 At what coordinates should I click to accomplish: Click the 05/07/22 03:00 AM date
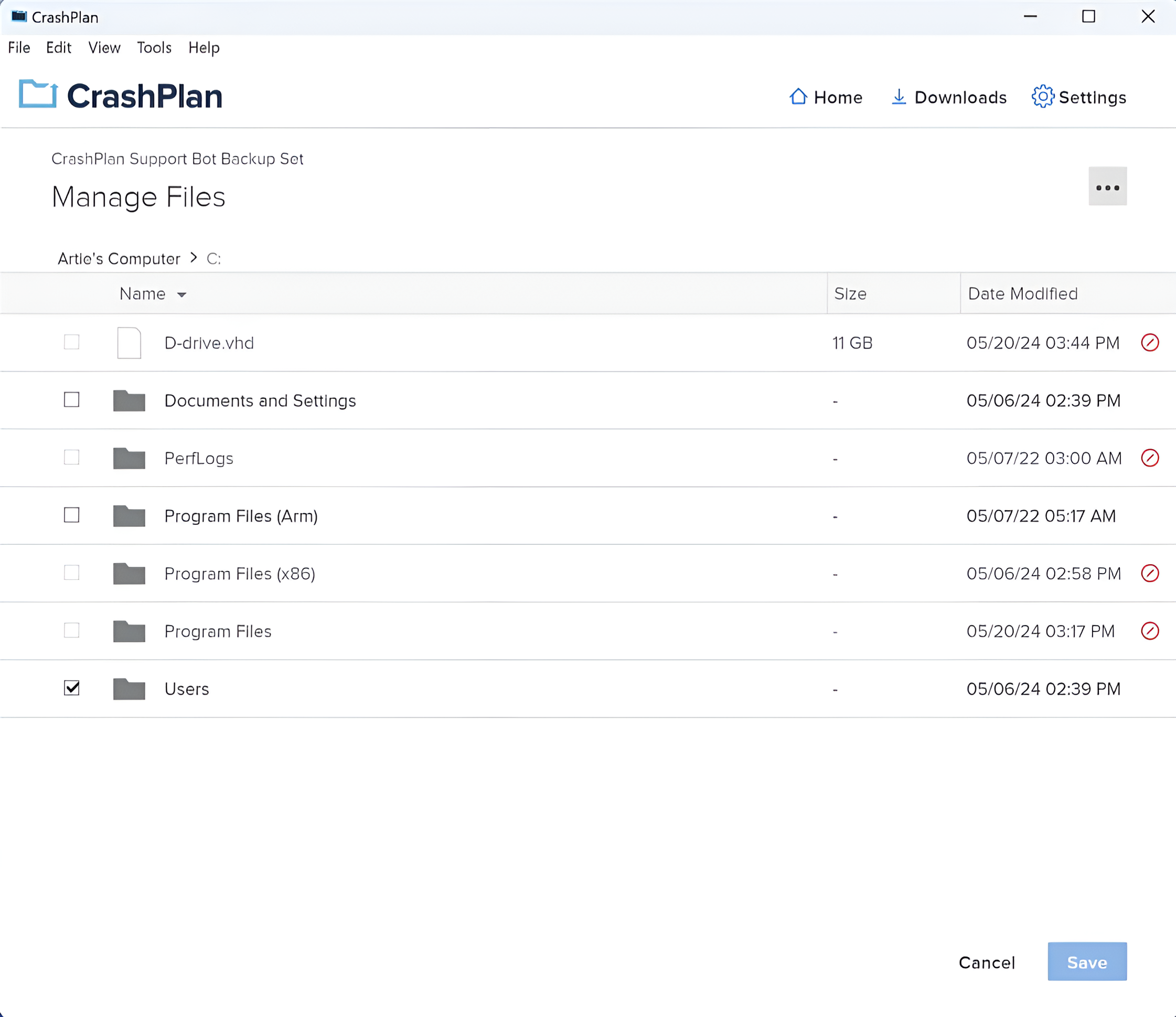1044,458
